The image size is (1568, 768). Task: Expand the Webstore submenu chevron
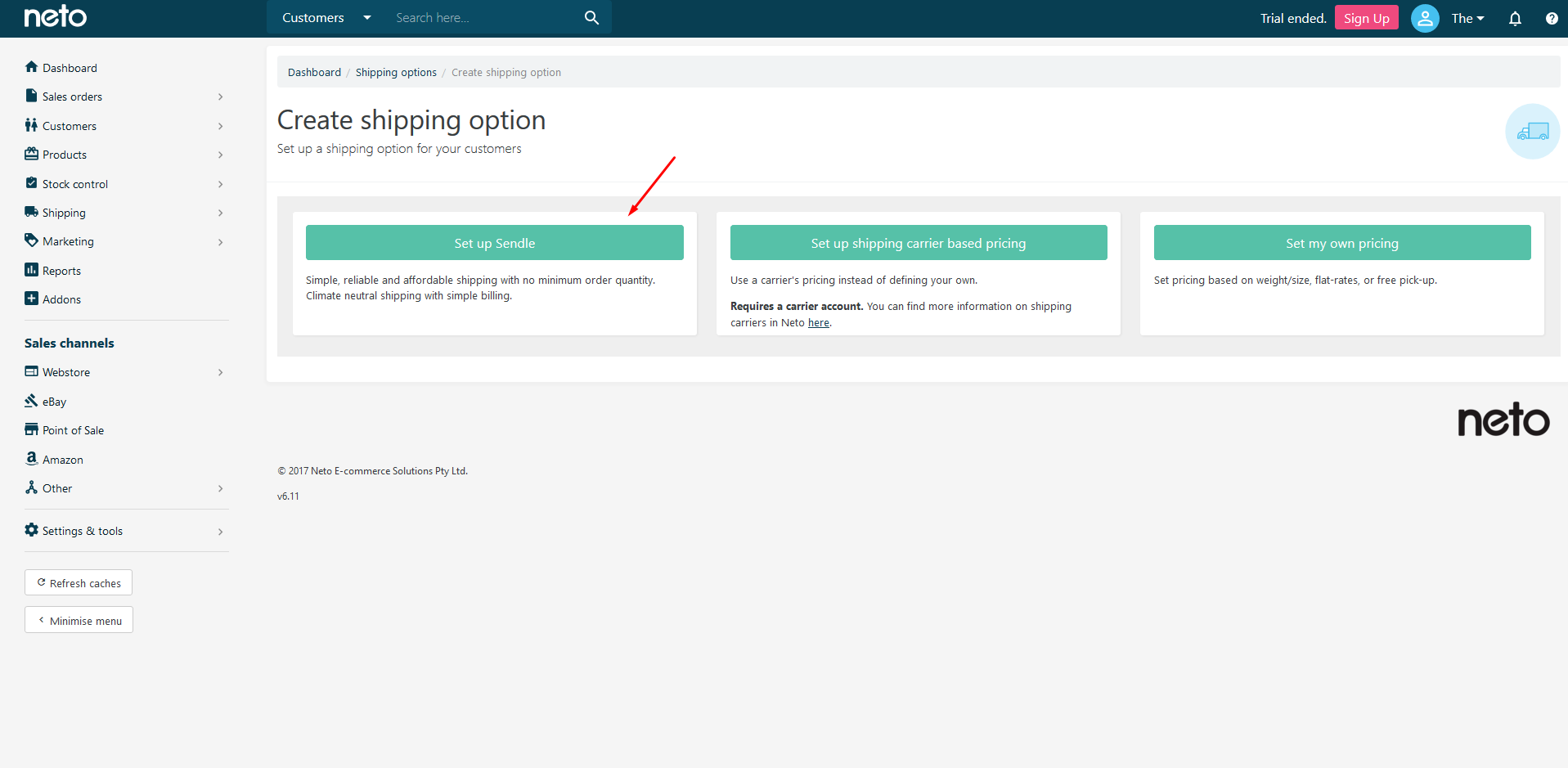pos(220,372)
